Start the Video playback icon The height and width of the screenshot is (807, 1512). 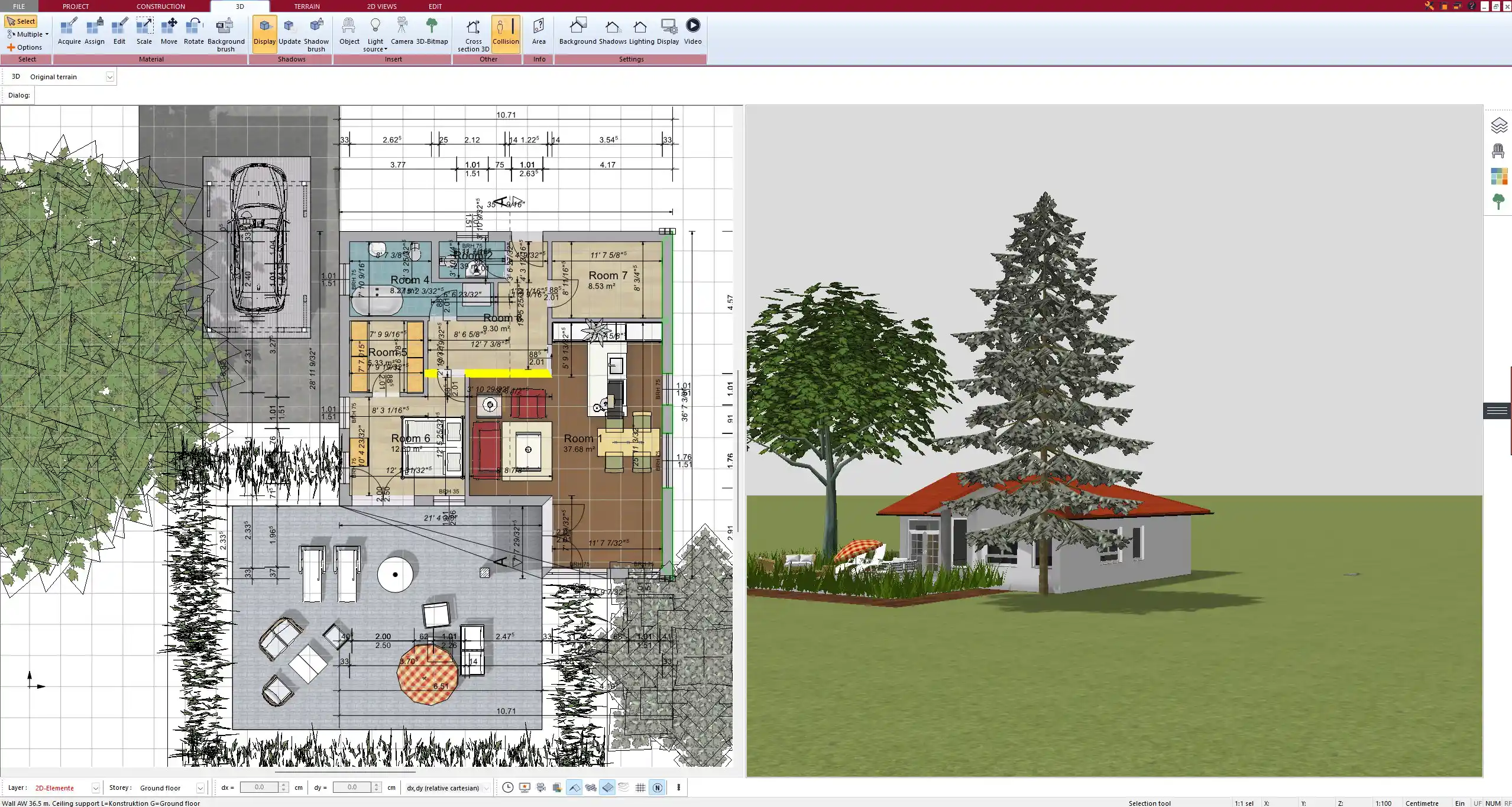692,31
